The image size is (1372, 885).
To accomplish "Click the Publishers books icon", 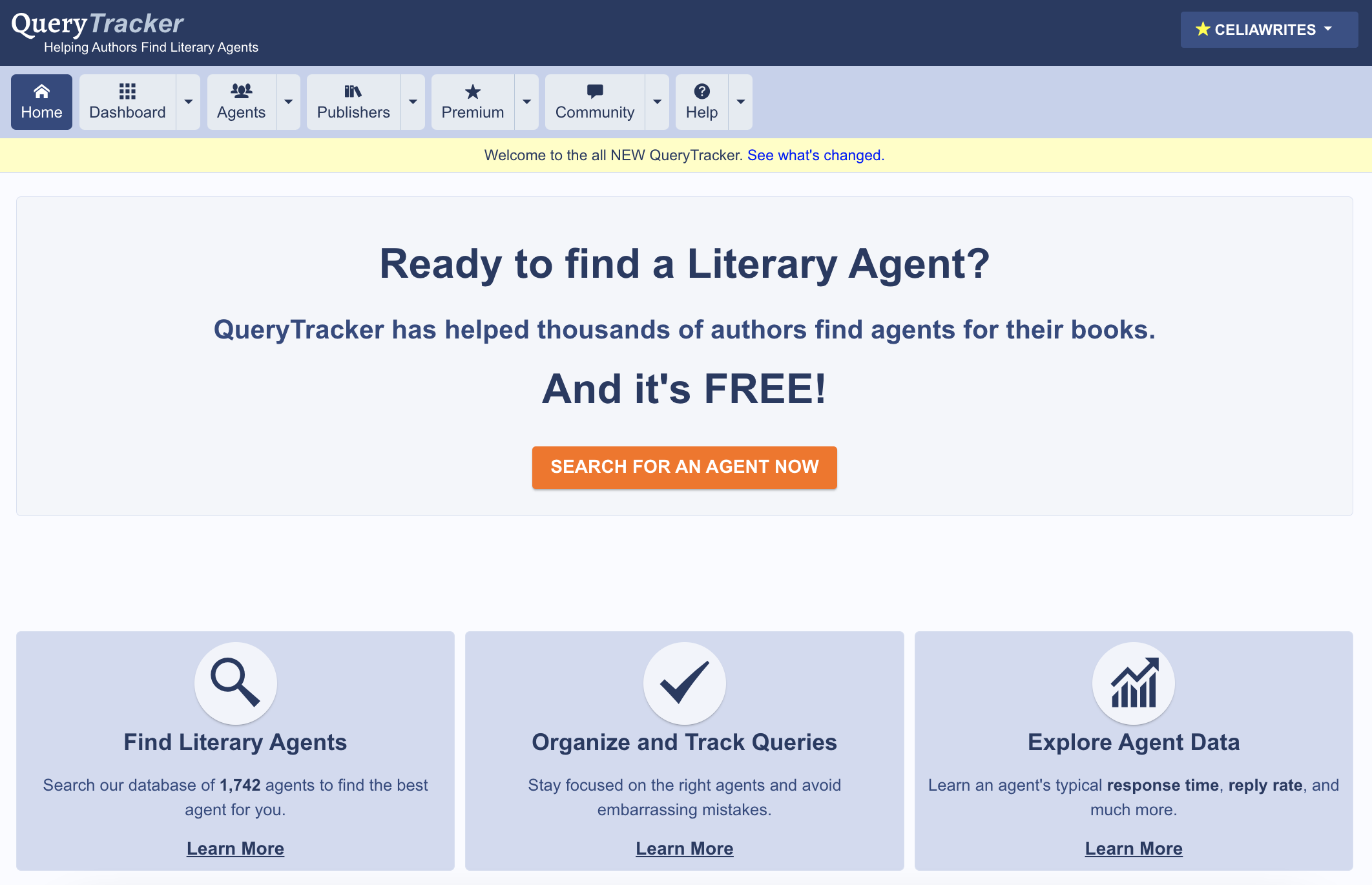I will point(353,92).
